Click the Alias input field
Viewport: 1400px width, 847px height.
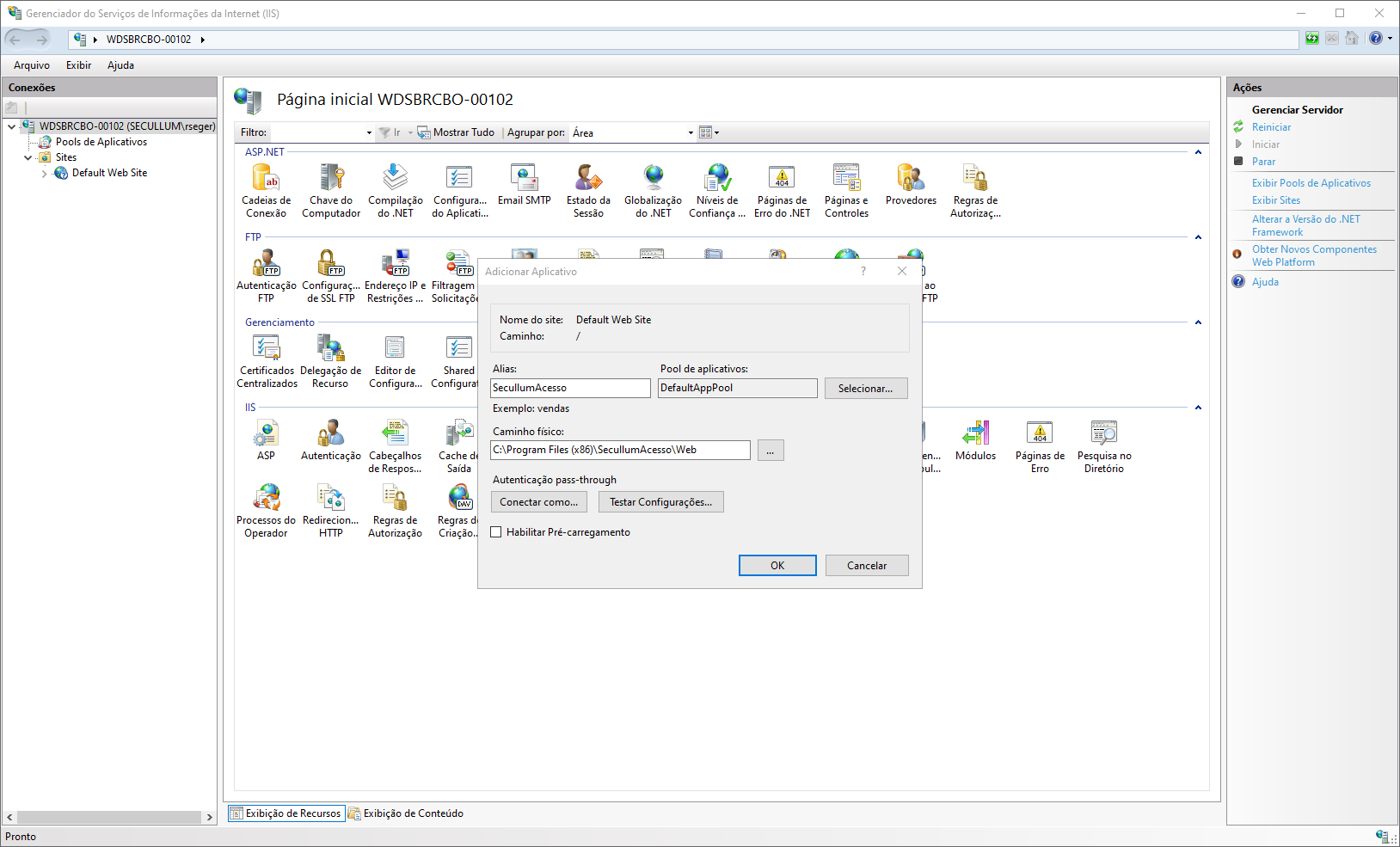click(x=570, y=389)
